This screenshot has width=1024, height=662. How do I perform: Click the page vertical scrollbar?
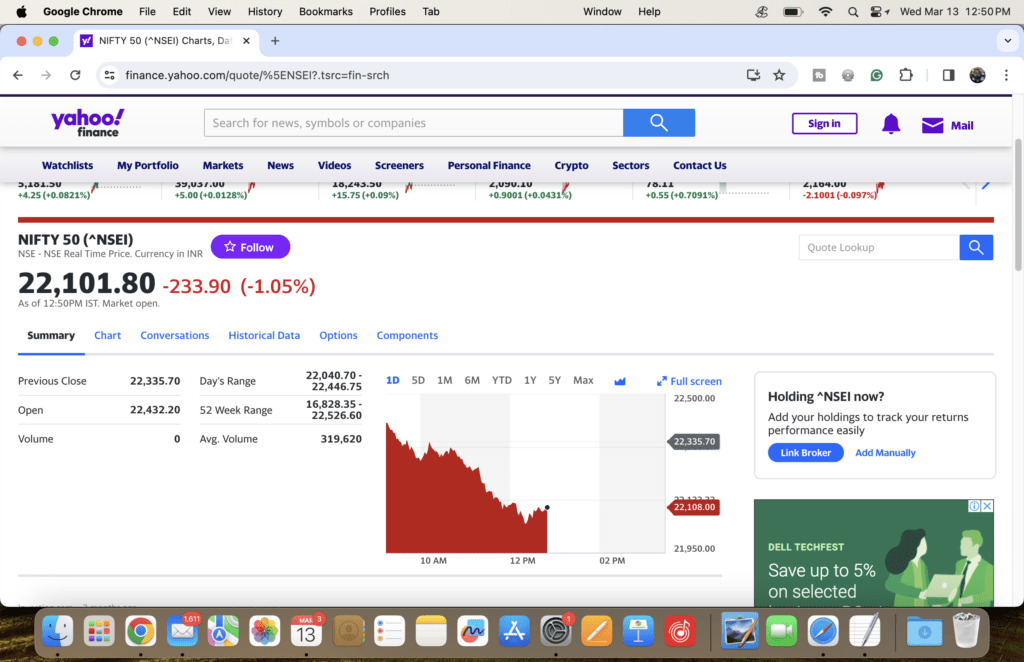[x=1018, y=204]
